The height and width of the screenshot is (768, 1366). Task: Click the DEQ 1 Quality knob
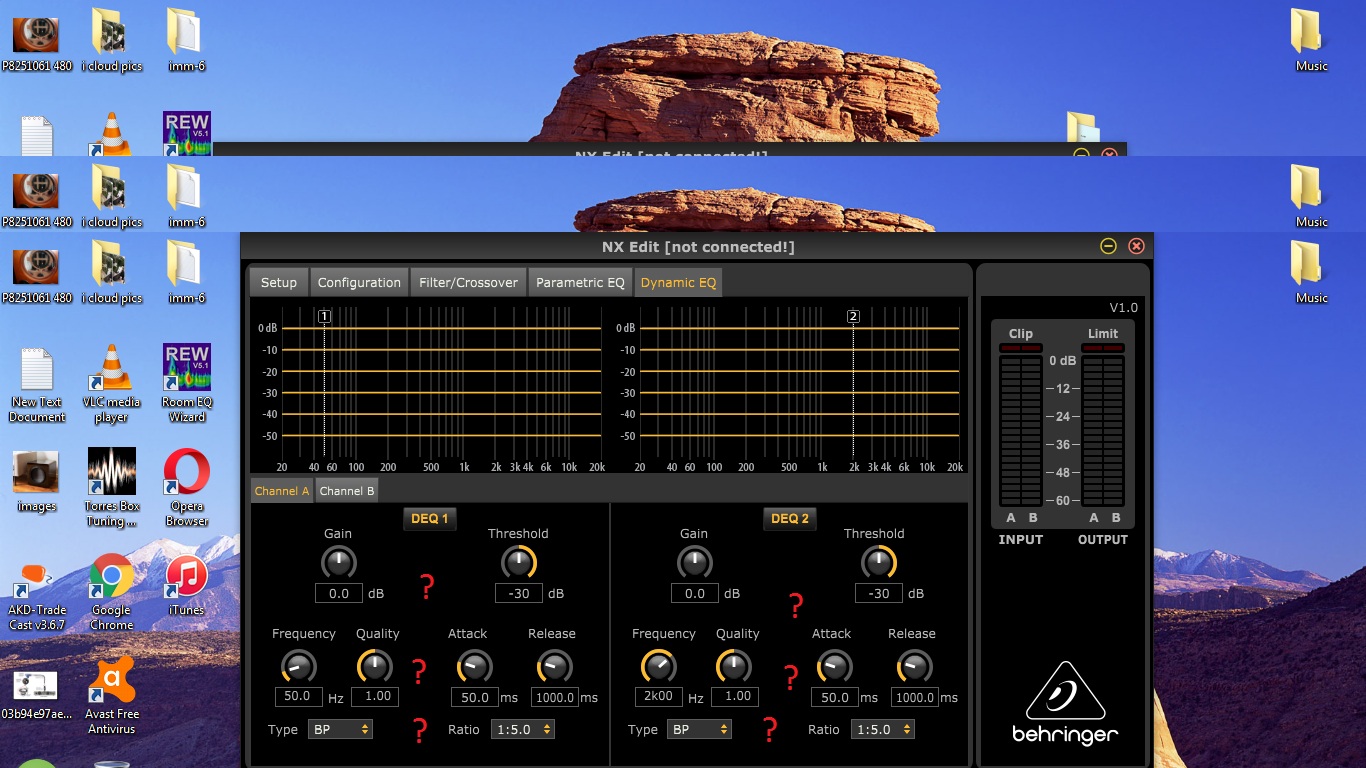point(375,666)
